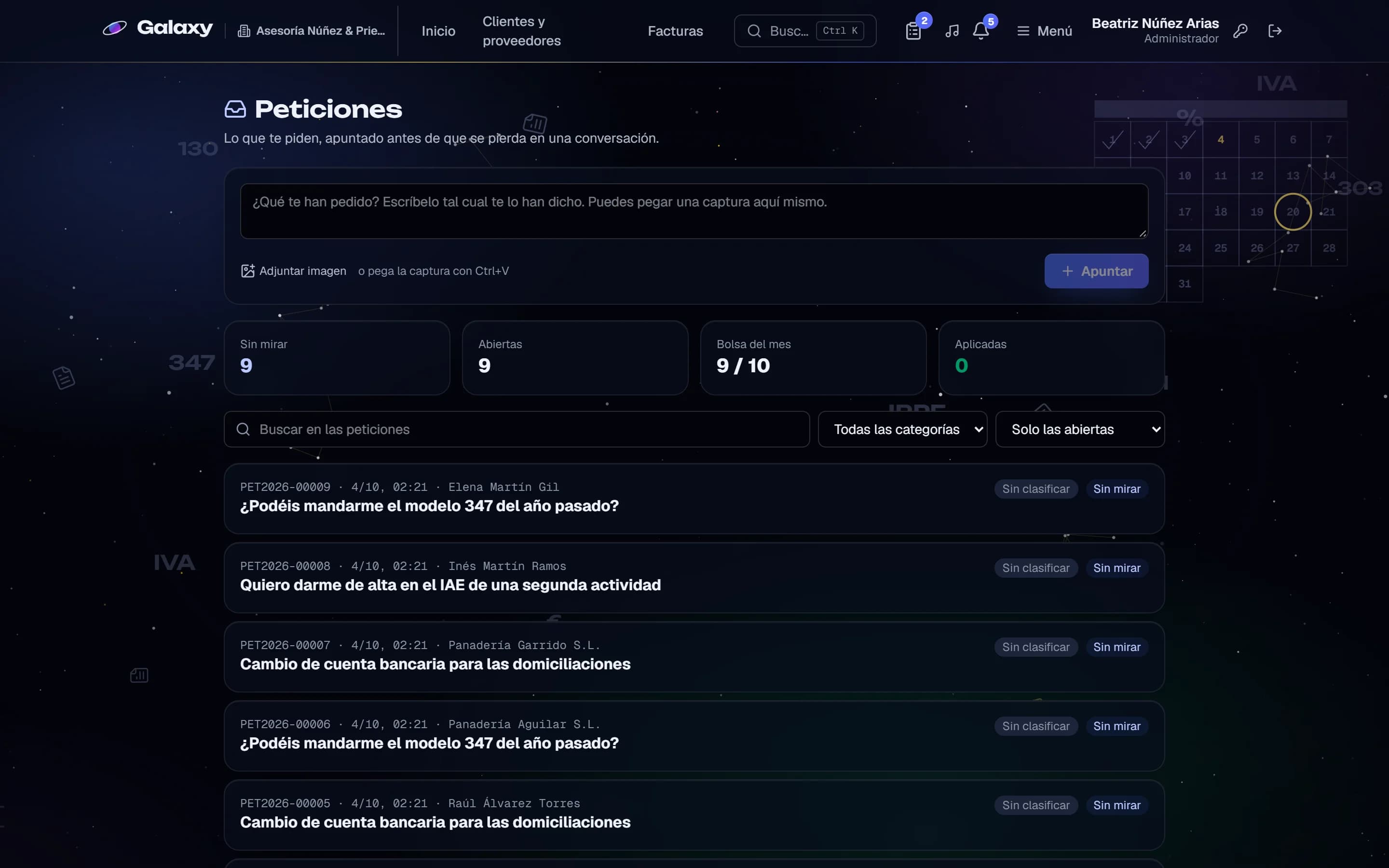Click the magnifier icon in header search
The height and width of the screenshot is (868, 1389).
(754, 31)
